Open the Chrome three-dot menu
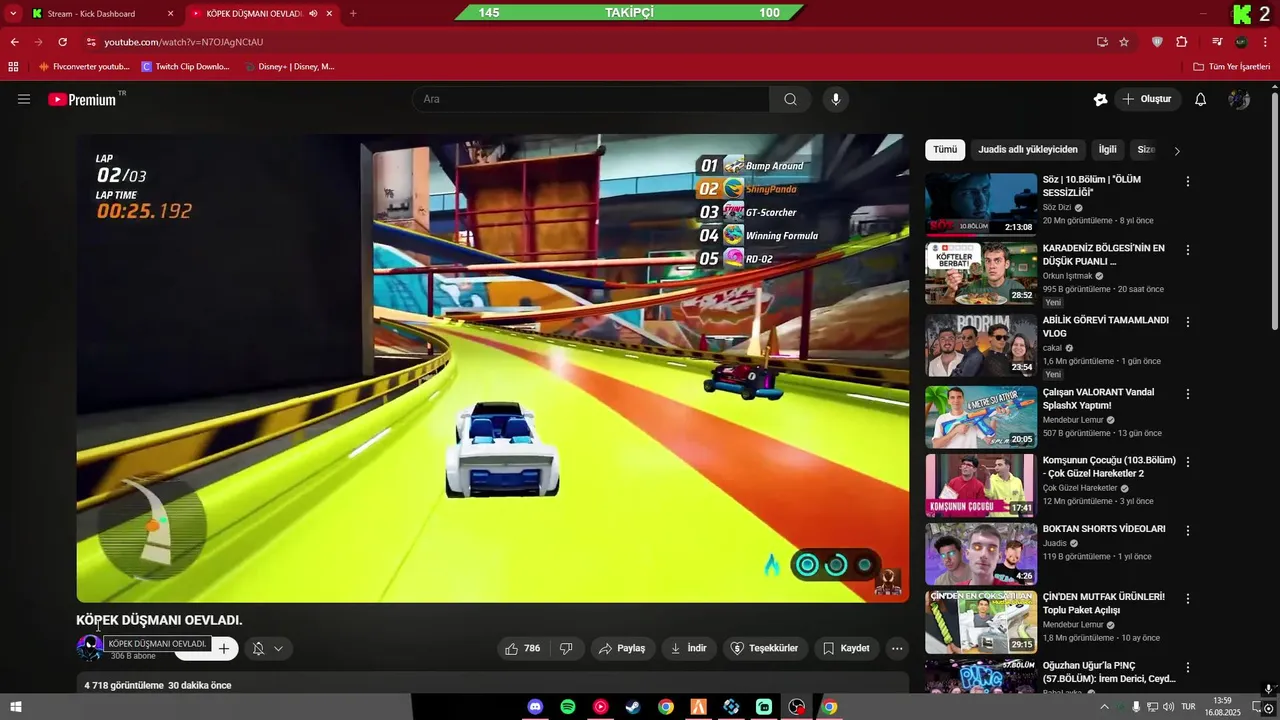This screenshot has width=1280, height=720. point(1265,42)
